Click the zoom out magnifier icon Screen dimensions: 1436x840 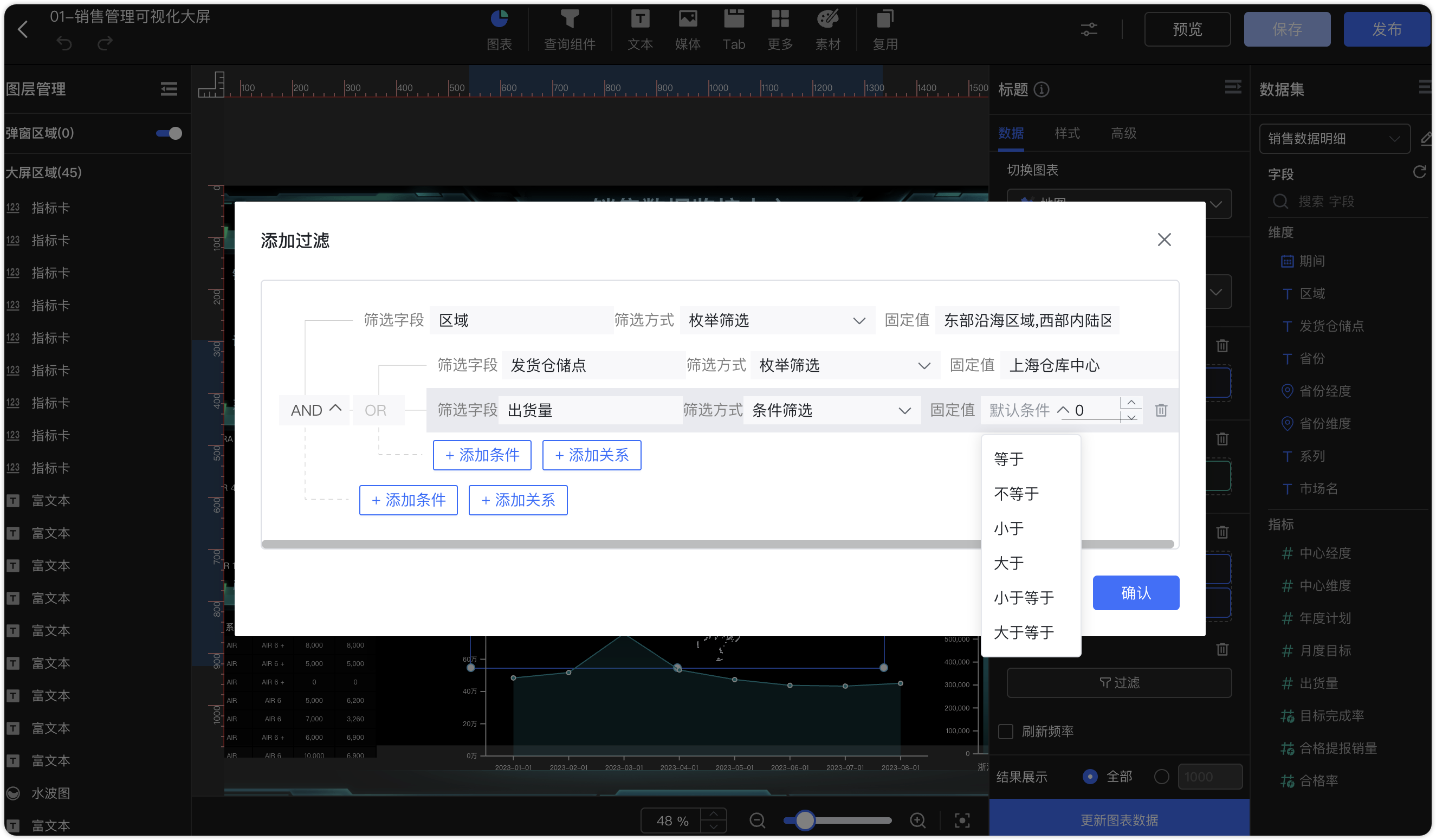(757, 820)
